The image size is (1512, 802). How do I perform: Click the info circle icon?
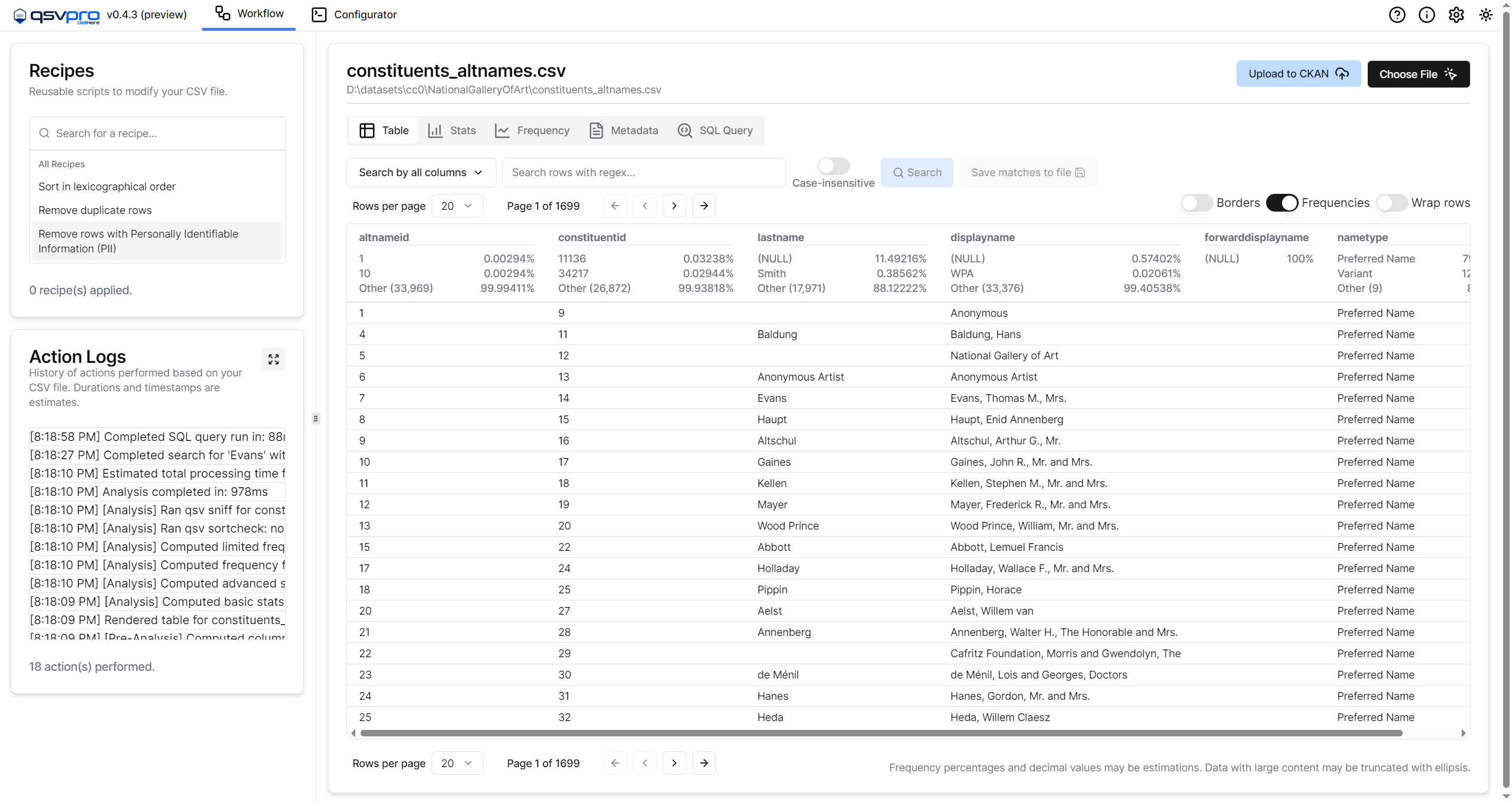pyautogui.click(x=1426, y=15)
